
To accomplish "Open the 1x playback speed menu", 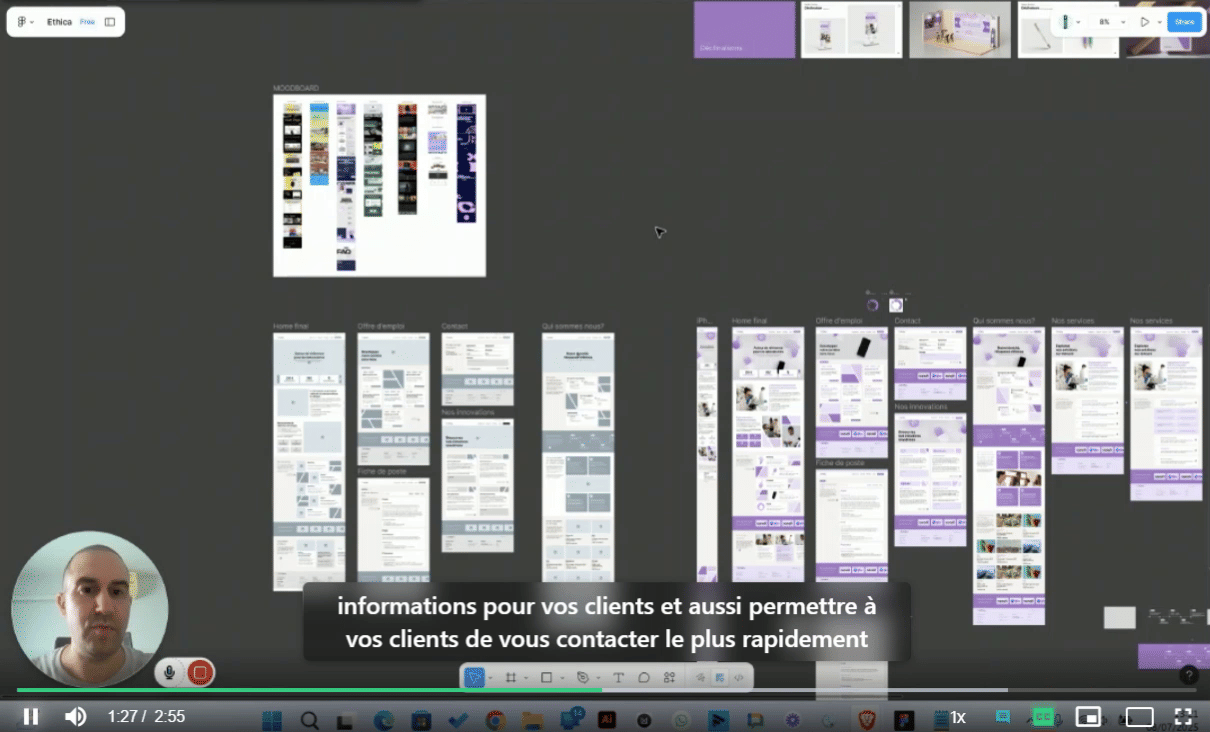I will coord(958,717).
